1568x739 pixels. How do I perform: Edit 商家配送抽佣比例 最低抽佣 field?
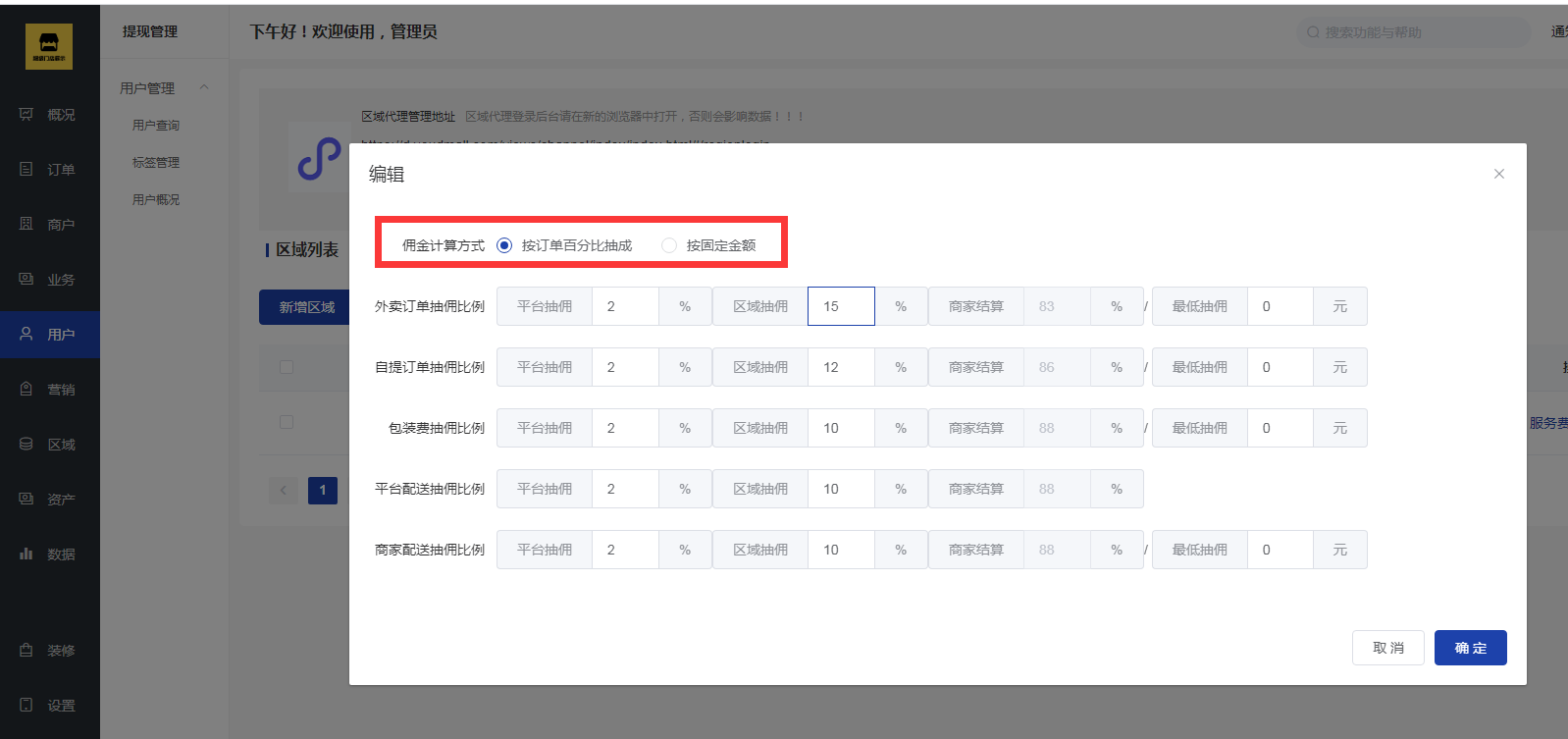[x=1281, y=550]
